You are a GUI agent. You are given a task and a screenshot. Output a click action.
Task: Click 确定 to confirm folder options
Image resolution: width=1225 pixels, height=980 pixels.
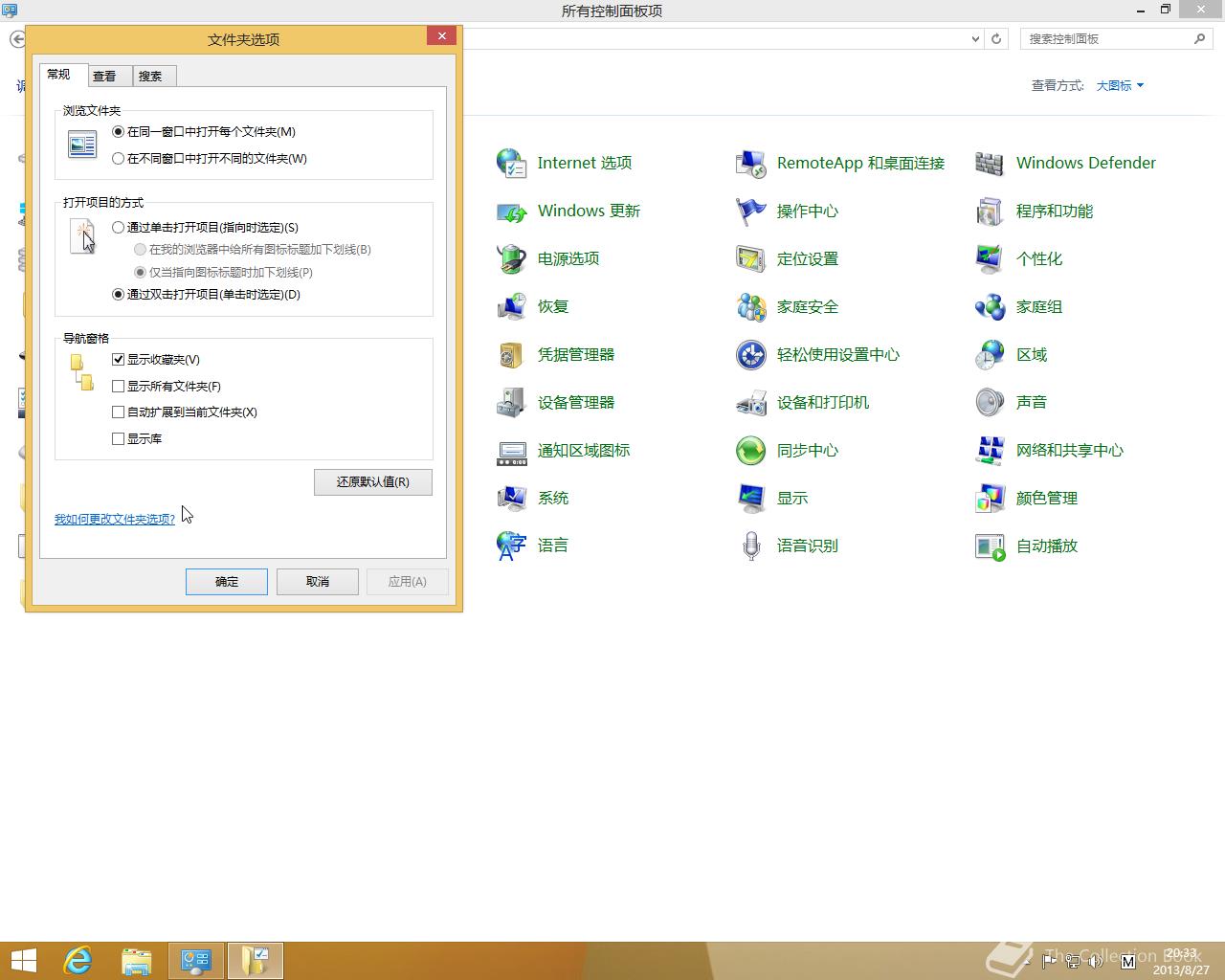[x=227, y=582]
